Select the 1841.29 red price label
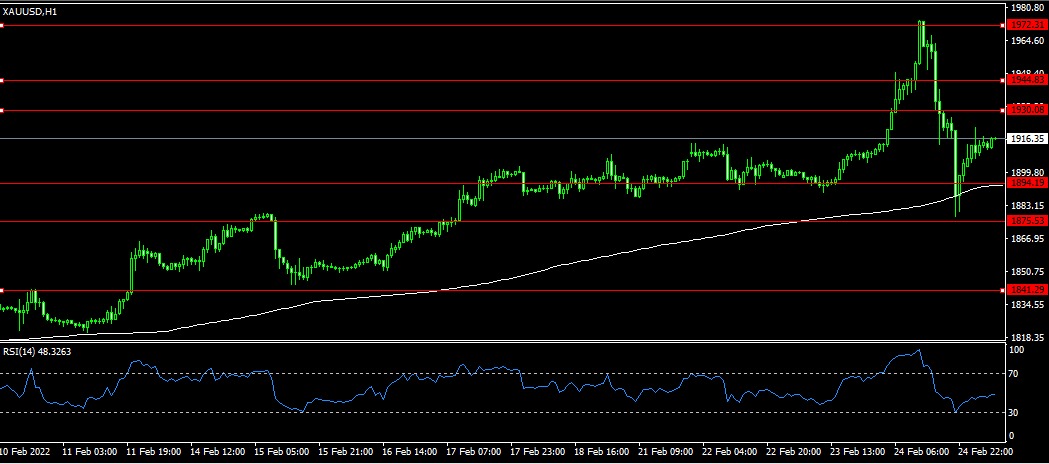 1028,289
